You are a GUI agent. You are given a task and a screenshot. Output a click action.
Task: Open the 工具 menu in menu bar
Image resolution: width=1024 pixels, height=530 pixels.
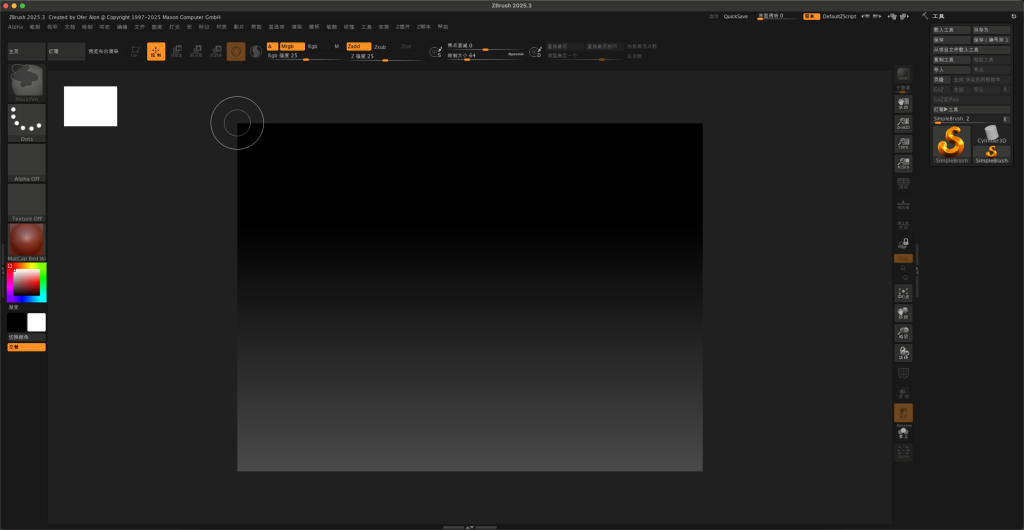366,27
